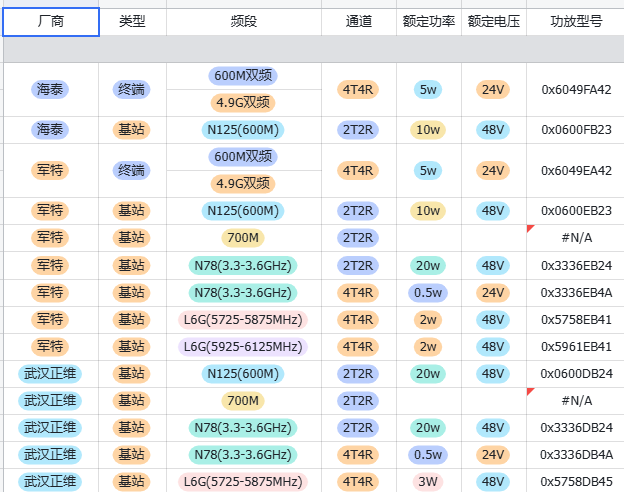The width and height of the screenshot is (624, 492).
Task: Click the 0x5758DB45 model cell
Action: click(576, 482)
